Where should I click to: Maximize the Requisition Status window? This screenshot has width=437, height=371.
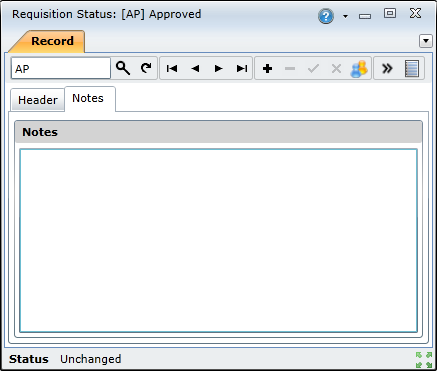pos(390,13)
